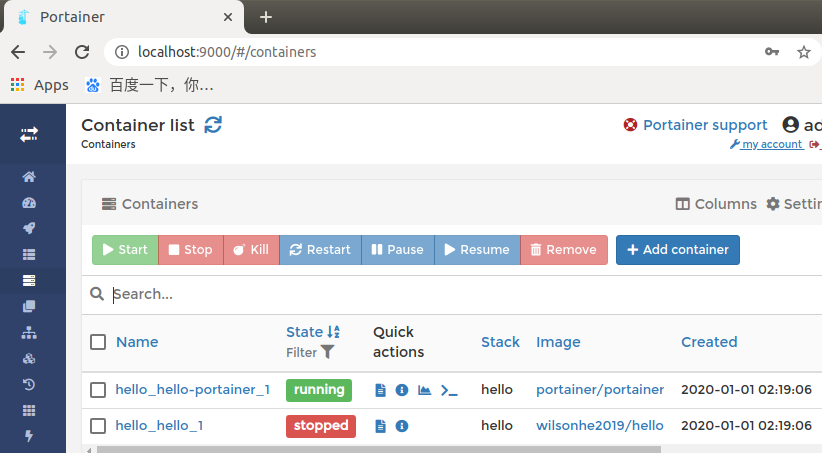This screenshot has width=822, height=453.
Task: Open the Apps bookmarks shortcut
Action: [x=40, y=85]
